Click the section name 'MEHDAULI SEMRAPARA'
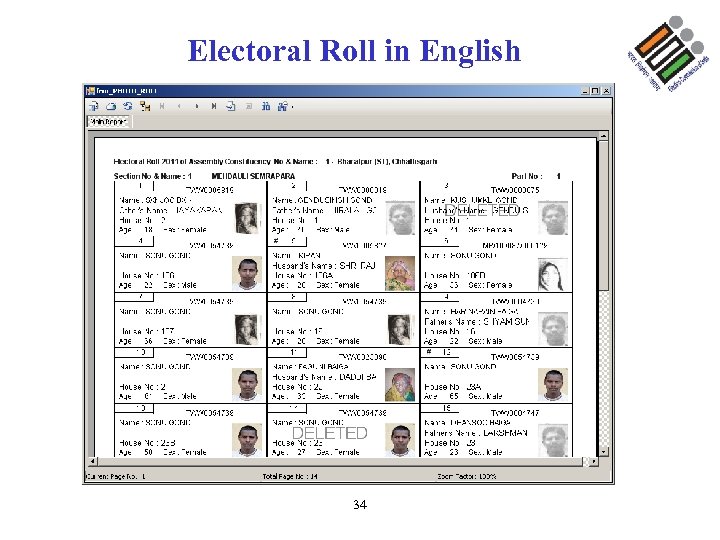This screenshot has height=540, width=720. [x=253, y=176]
